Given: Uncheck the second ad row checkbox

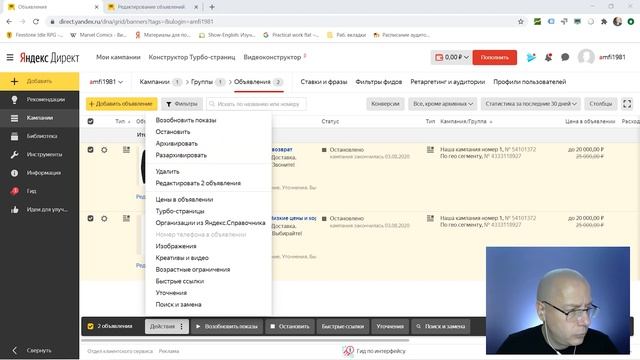Looking at the screenshot, I should [91, 218].
